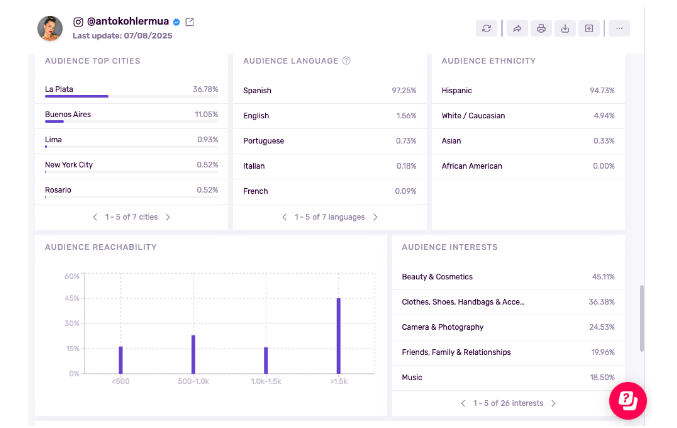Click the >1.5k reachability bar
The image size is (677, 428).
coord(338,335)
